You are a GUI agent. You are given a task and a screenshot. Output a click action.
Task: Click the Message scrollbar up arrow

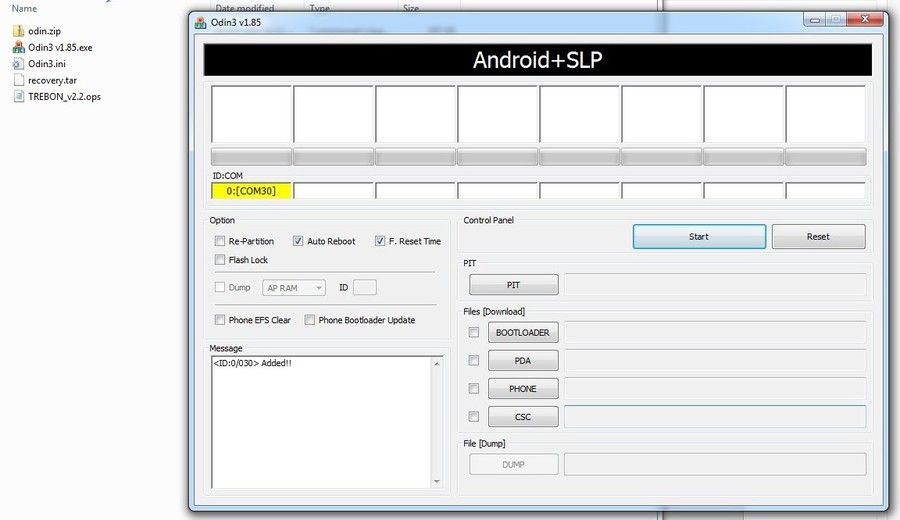[437, 363]
